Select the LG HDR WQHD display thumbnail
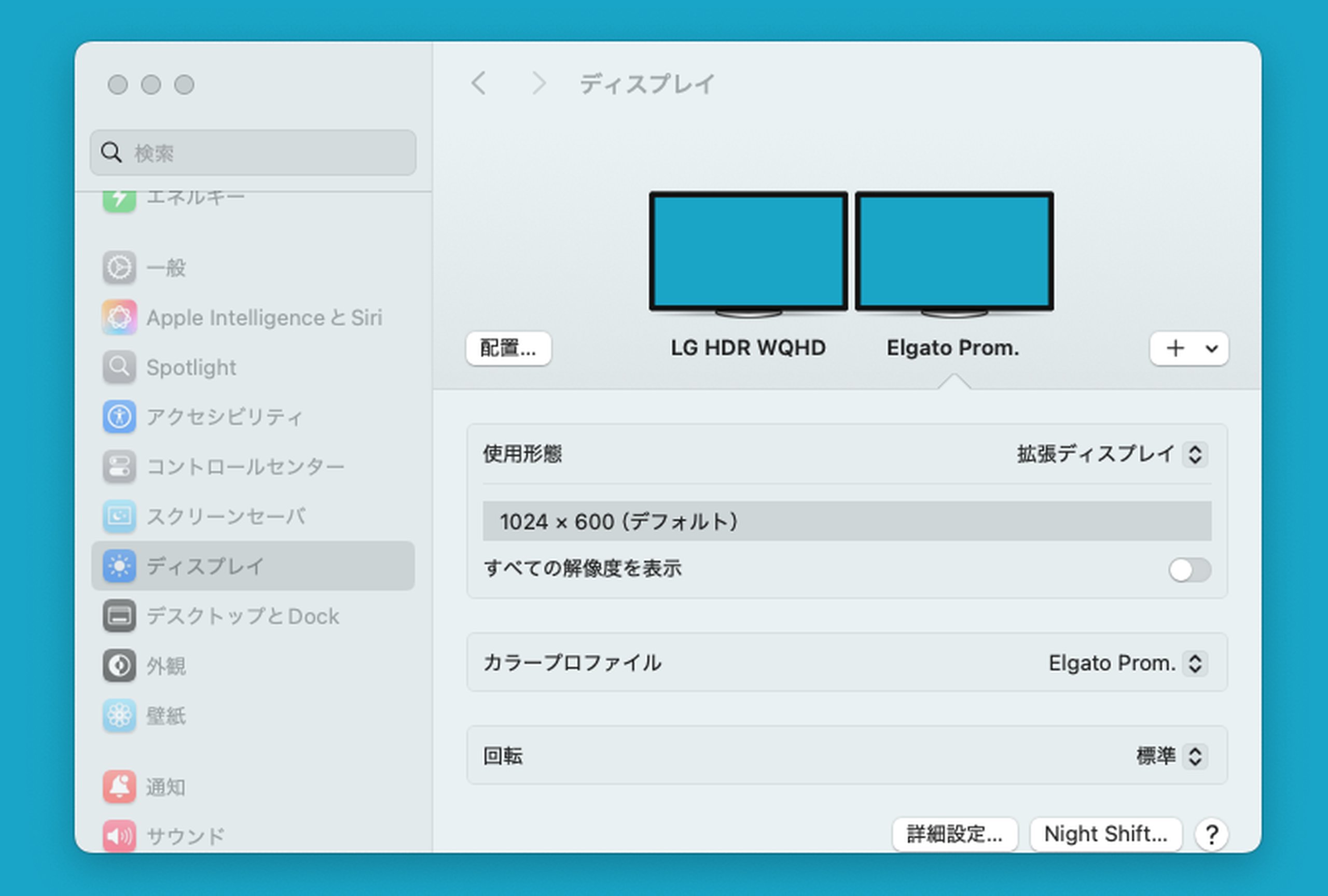This screenshot has width=1328, height=896. coord(748,252)
